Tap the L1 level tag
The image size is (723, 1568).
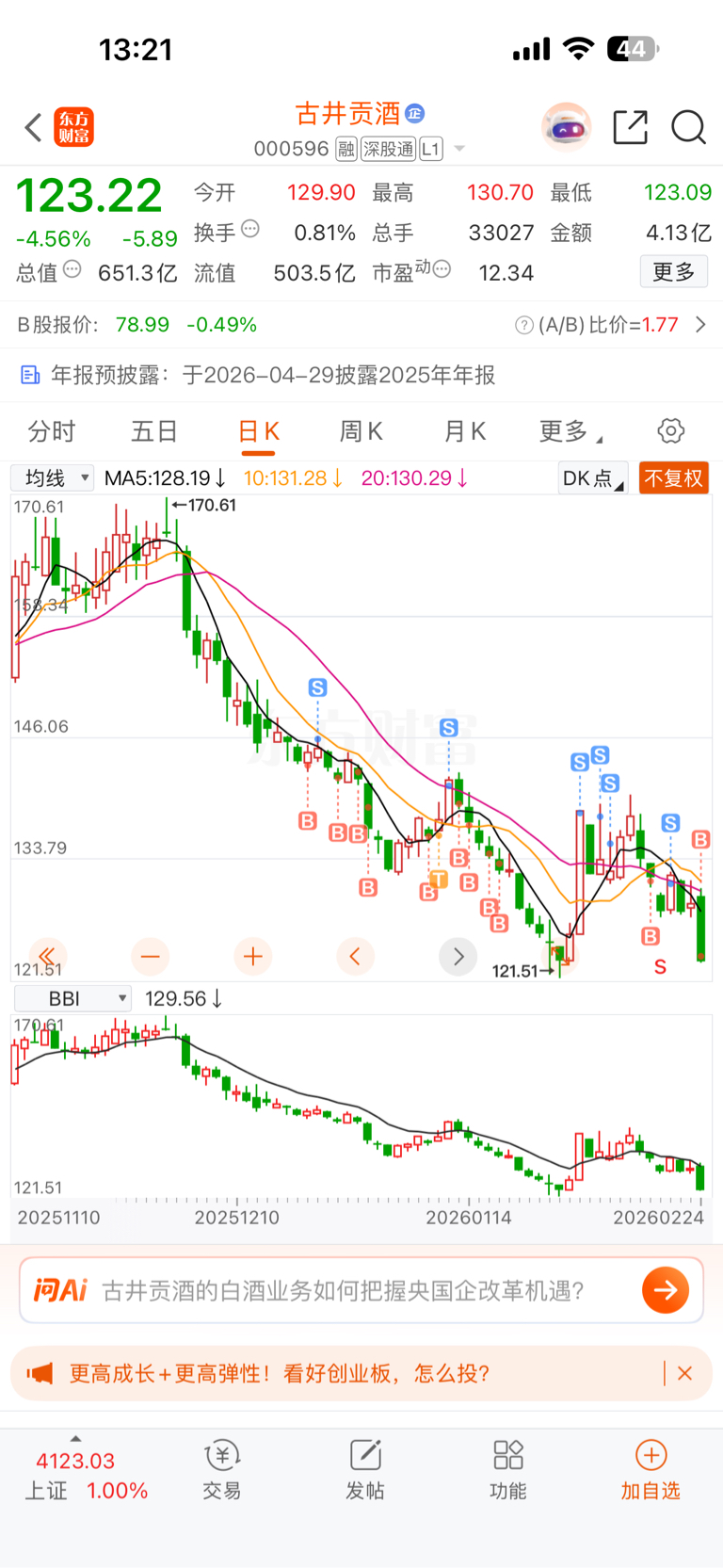click(431, 149)
